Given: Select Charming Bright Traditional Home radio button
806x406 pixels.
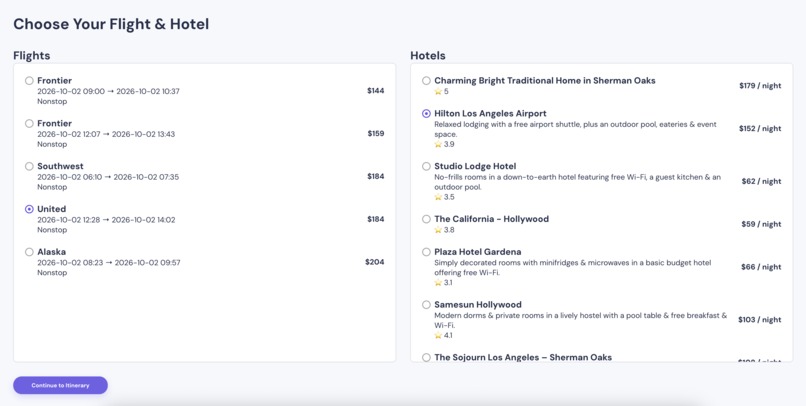Looking at the screenshot, I should [426, 81].
